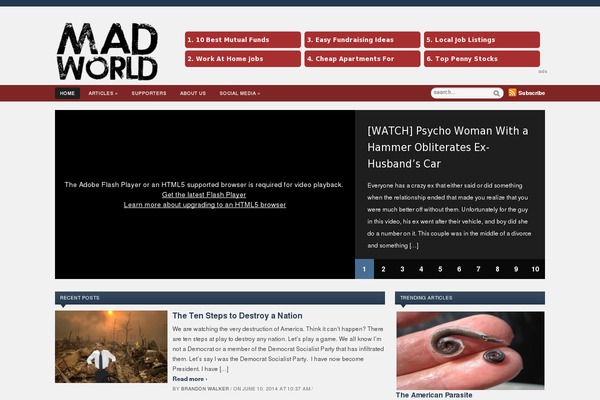This screenshot has height=400, width=600.
Task: Click the parasite worm trending thumbnail
Action: click(x=470, y=351)
